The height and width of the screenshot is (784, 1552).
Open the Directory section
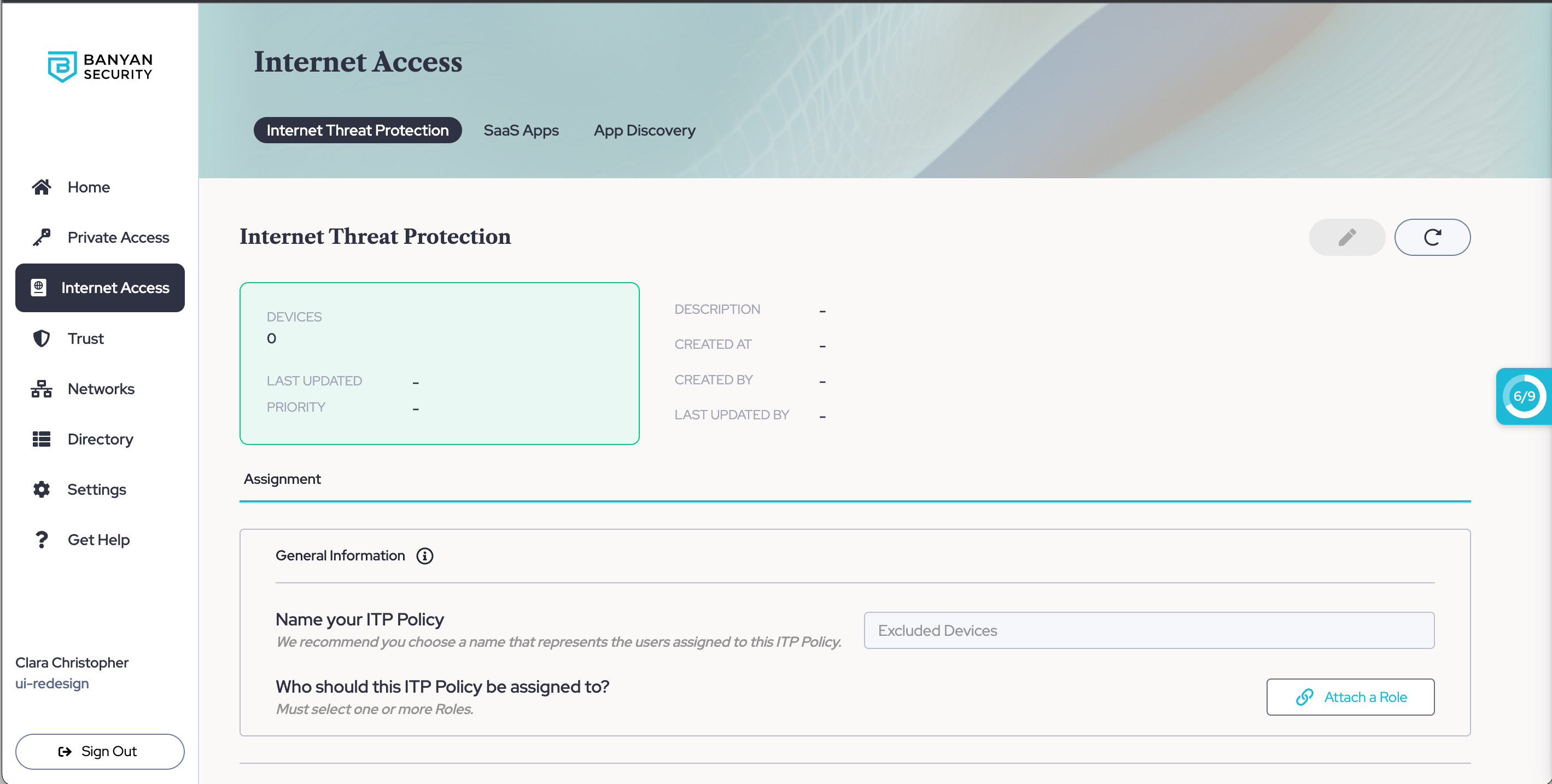[100, 440]
